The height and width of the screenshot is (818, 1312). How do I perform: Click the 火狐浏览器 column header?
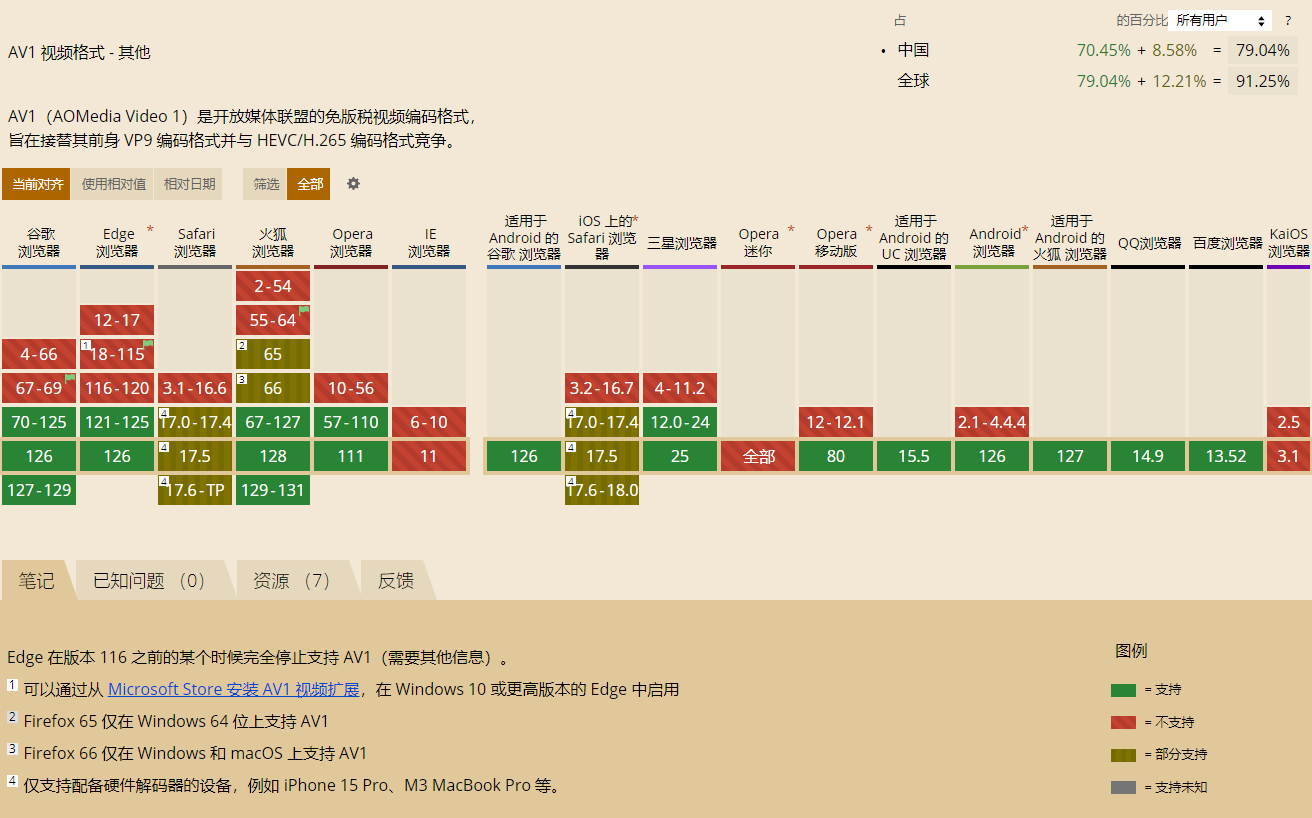coord(273,243)
